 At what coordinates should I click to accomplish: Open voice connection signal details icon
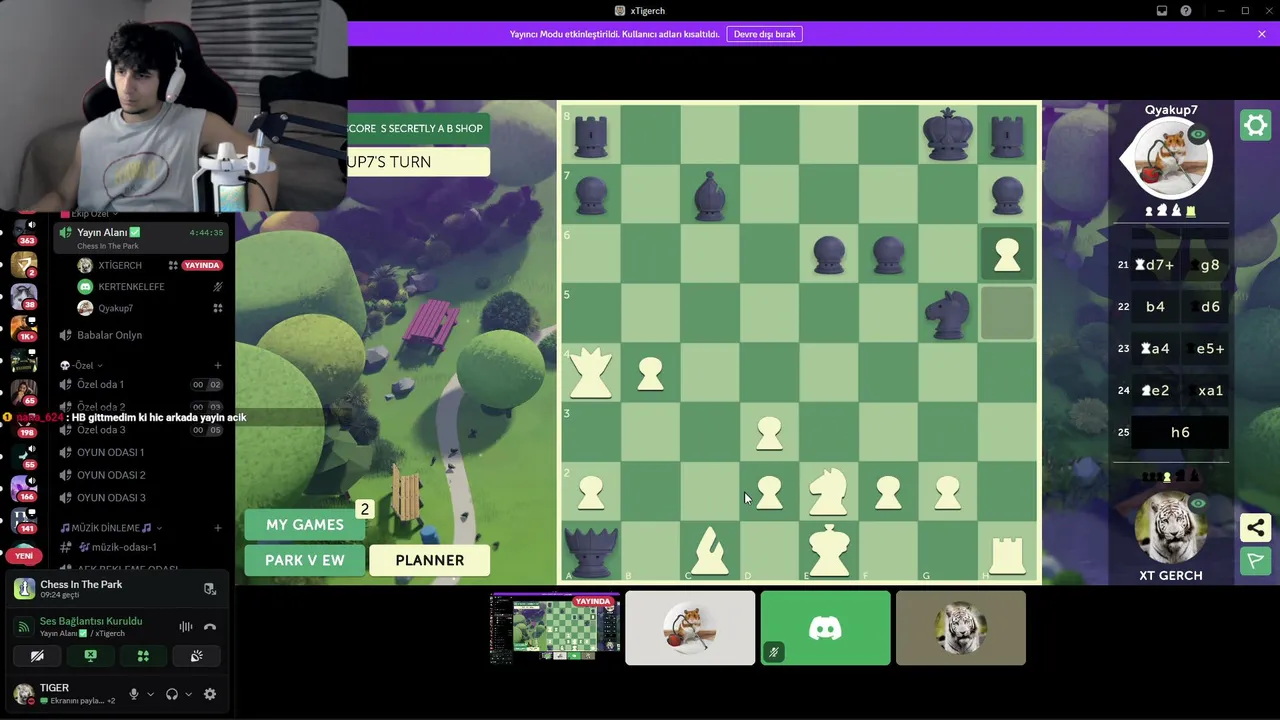pos(24,627)
